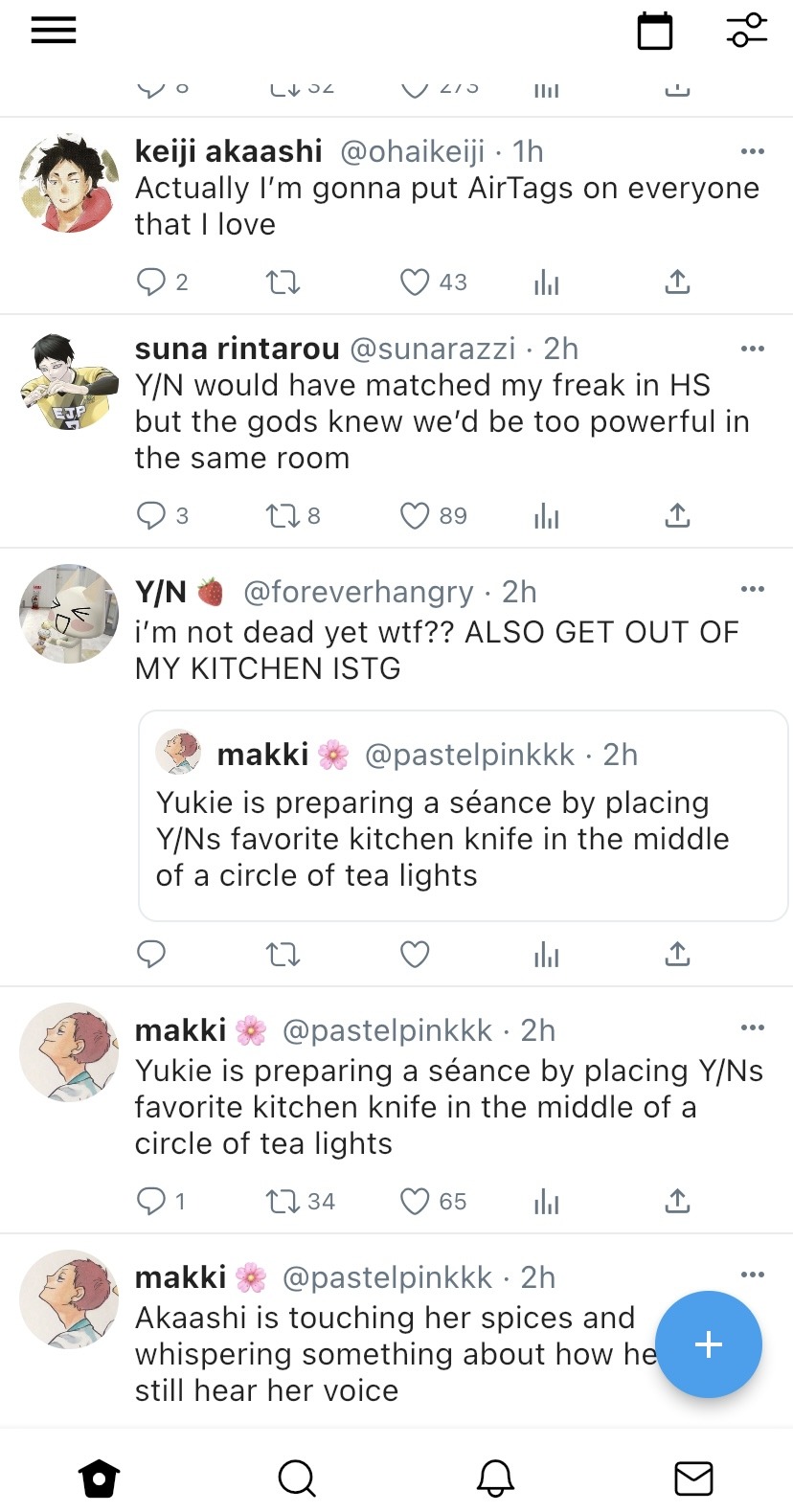Open the filter sliders settings
The width and height of the screenshot is (793, 1512).
point(747,31)
